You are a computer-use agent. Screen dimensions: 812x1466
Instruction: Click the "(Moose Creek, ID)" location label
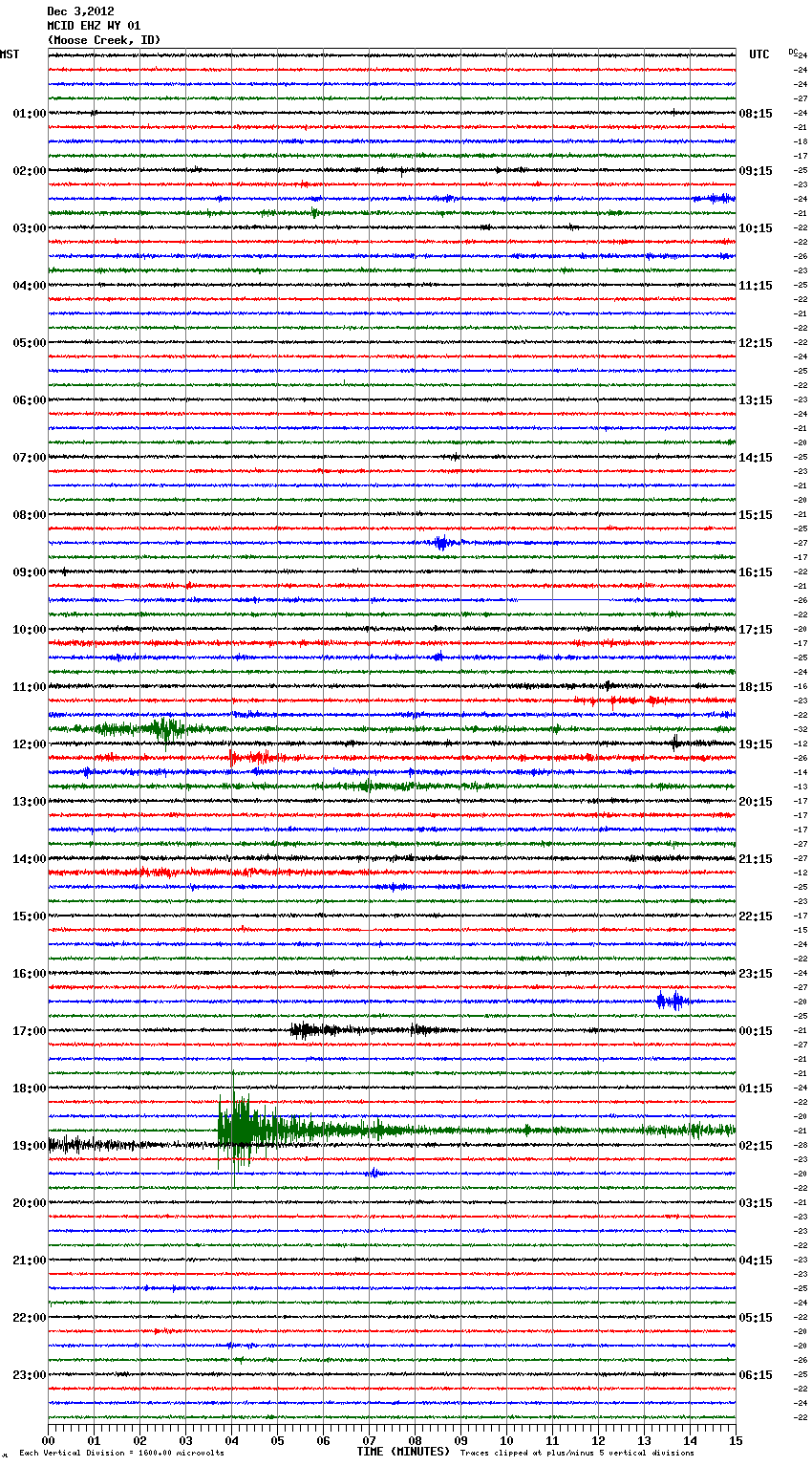tap(103, 40)
